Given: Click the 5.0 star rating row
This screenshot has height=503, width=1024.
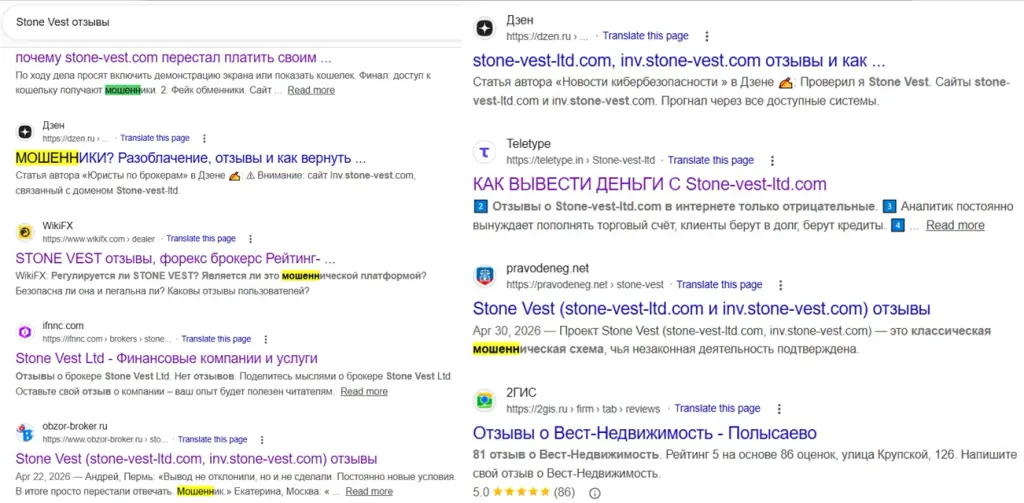Looking at the screenshot, I should coord(523,493).
